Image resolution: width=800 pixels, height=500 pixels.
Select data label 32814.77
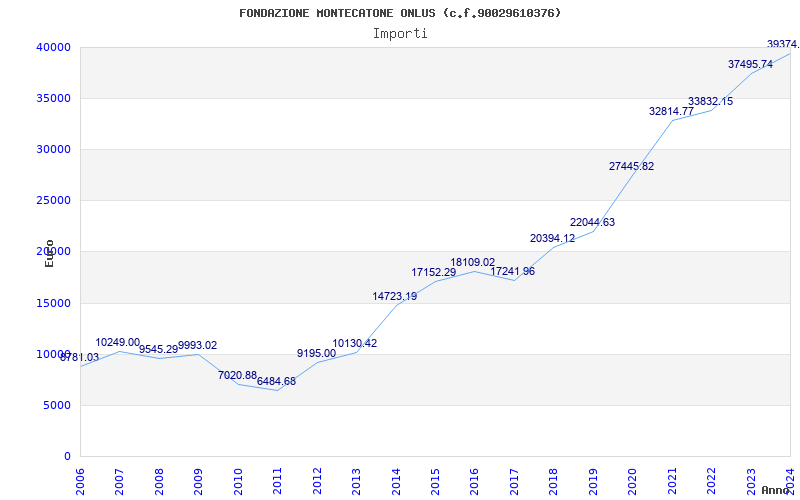pos(671,111)
